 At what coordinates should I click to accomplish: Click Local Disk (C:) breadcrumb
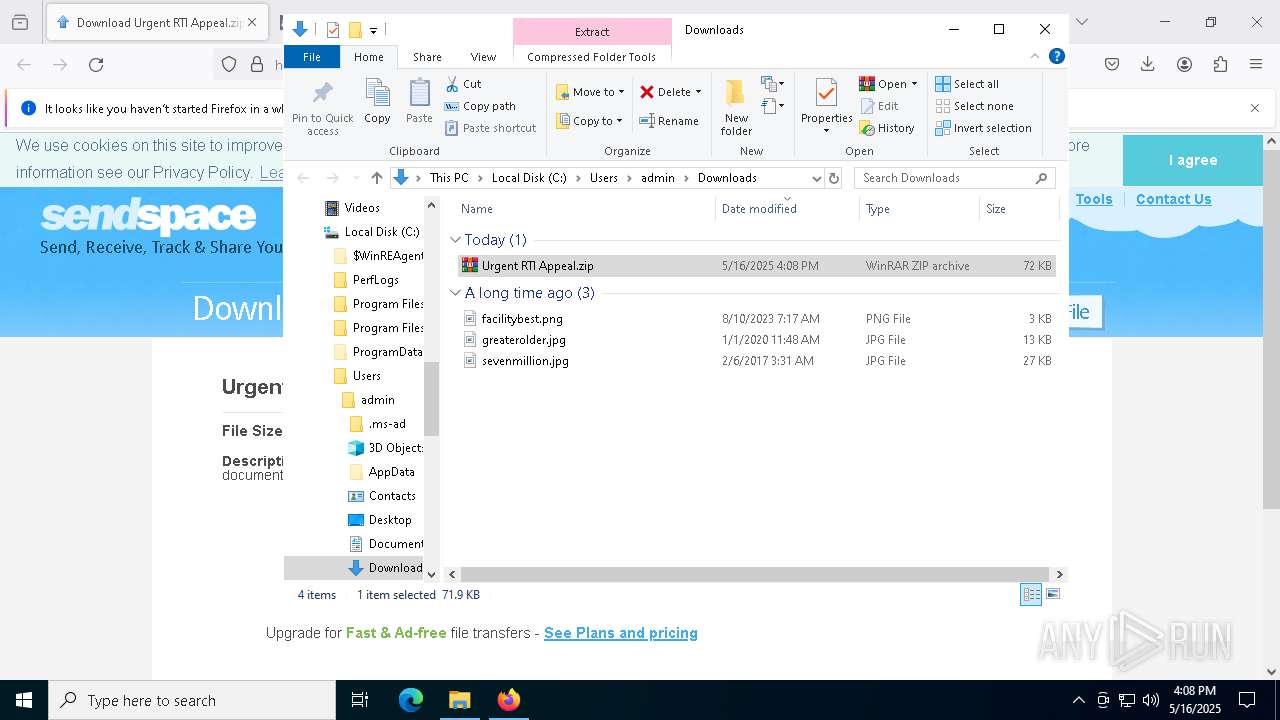[x=529, y=178]
